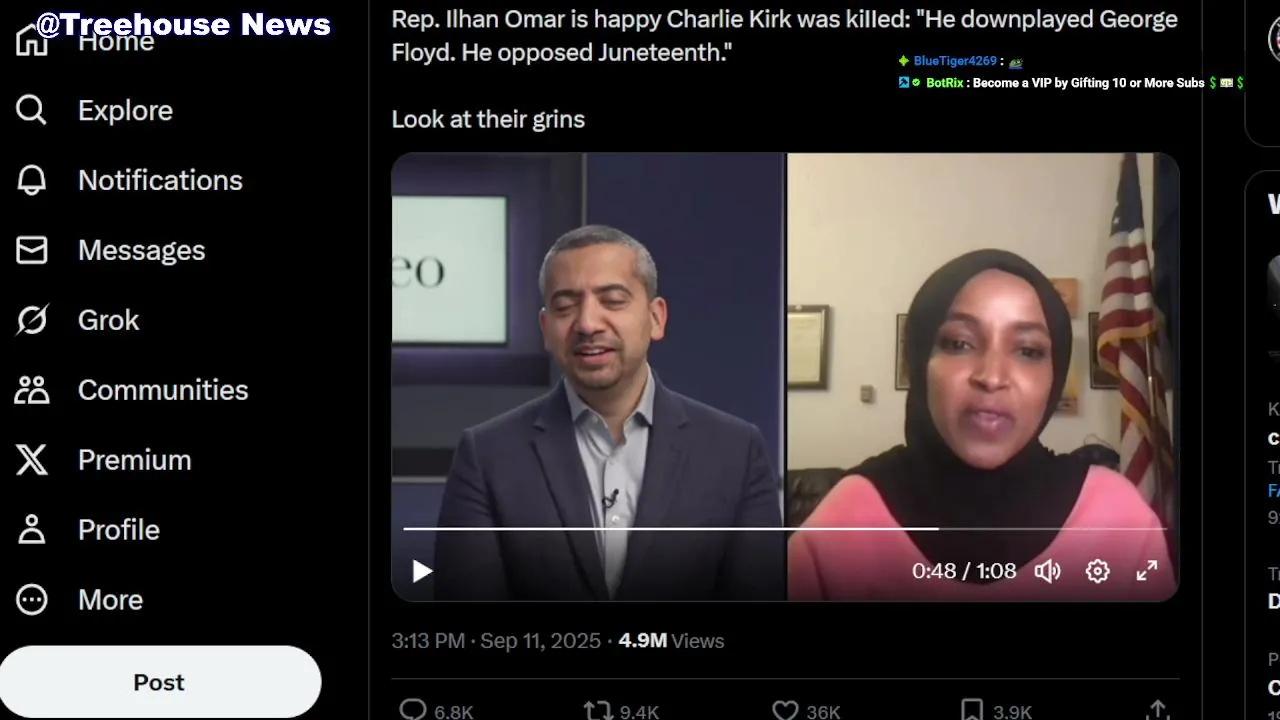Open the Communities section
1280x720 pixels.
131,390
